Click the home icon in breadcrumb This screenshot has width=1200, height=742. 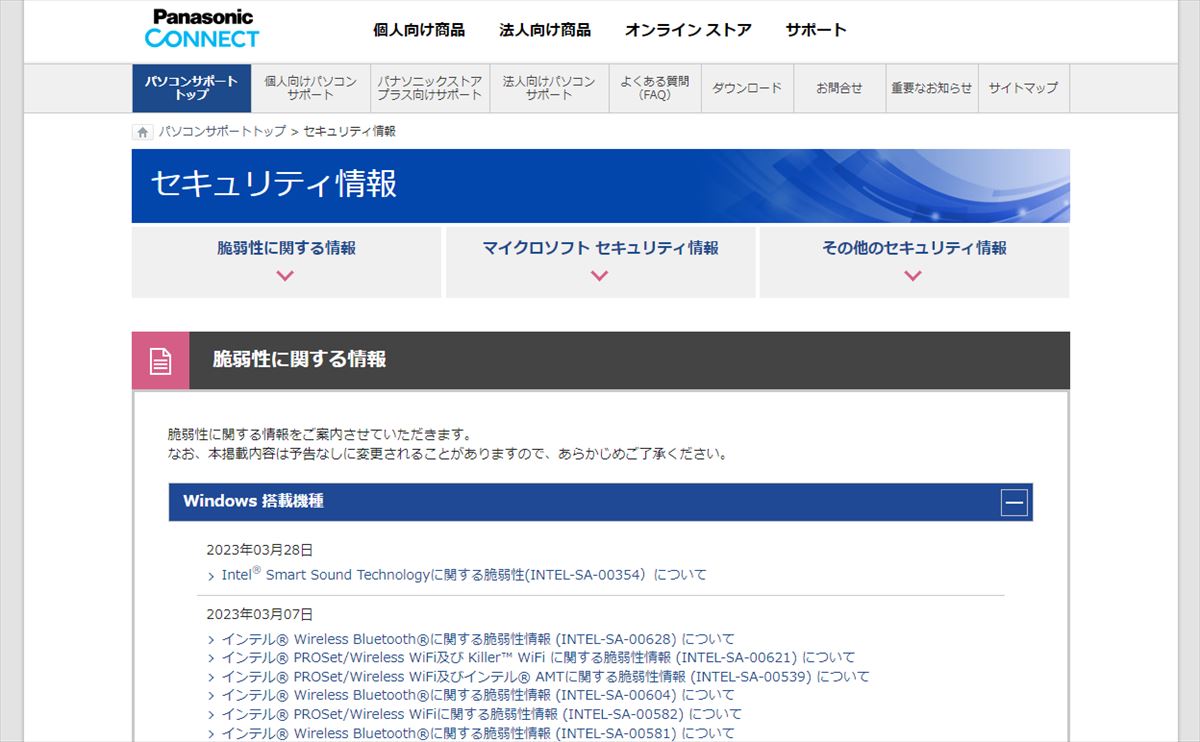[x=143, y=132]
